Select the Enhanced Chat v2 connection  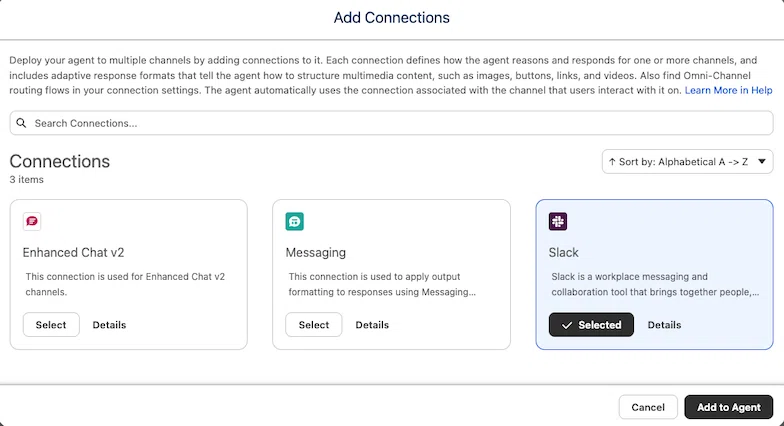tap(51, 325)
